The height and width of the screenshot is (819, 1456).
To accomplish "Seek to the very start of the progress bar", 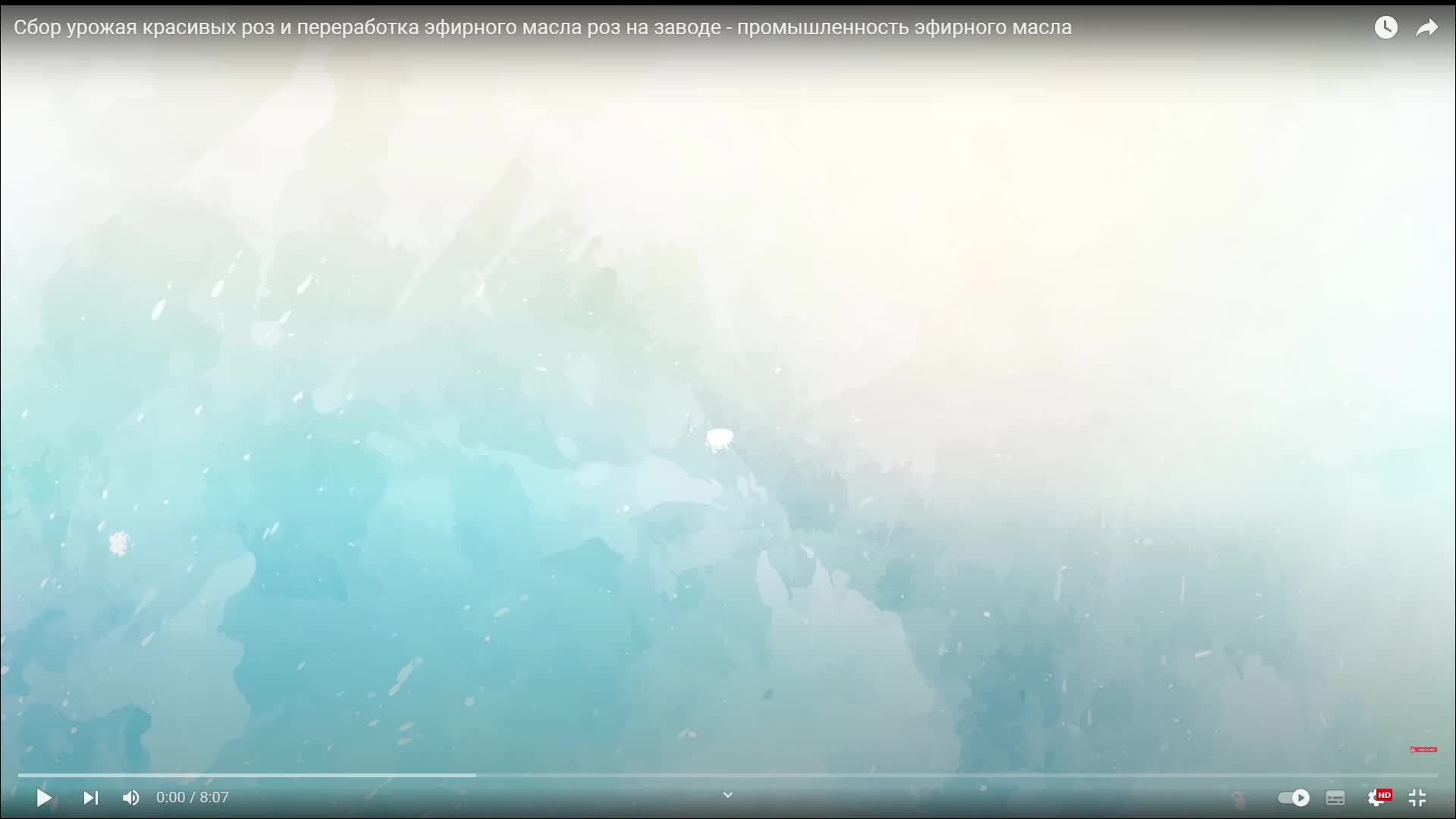I will pyautogui.click(x=19, y=775).
